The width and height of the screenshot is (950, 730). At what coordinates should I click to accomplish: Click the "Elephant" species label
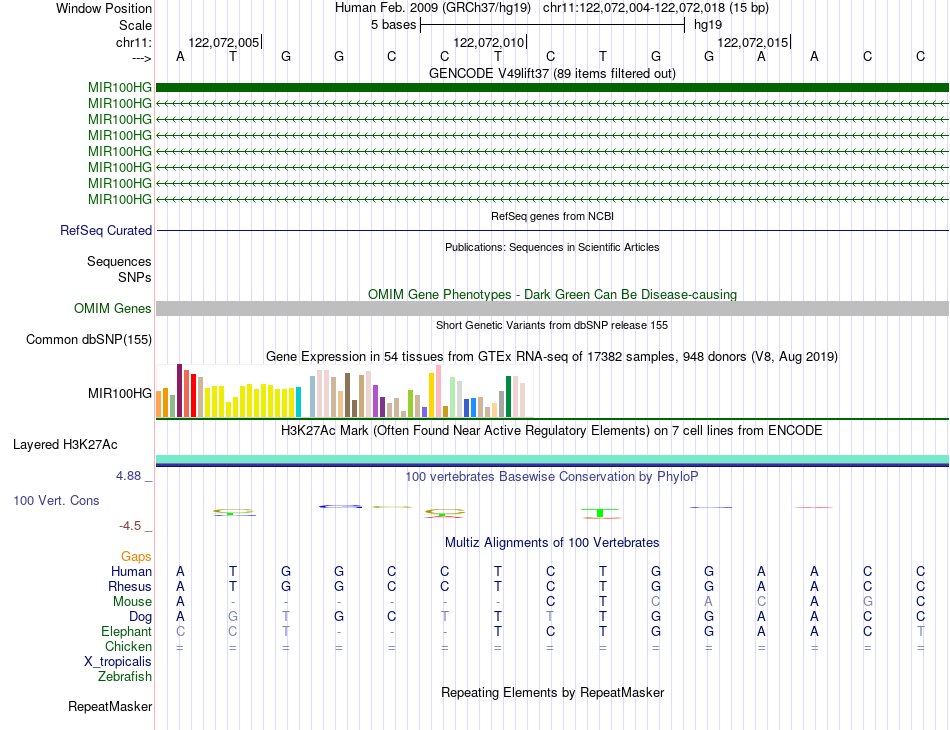coord(126,631)
